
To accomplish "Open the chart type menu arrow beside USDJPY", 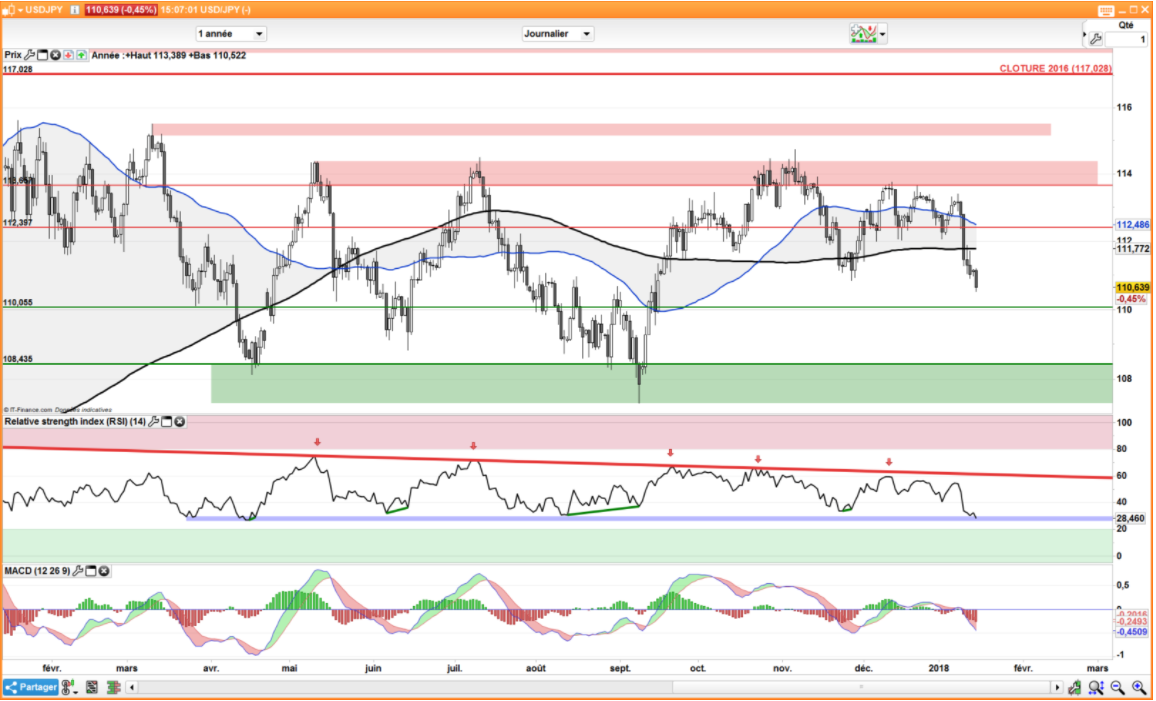I will (x=20, y=10).
